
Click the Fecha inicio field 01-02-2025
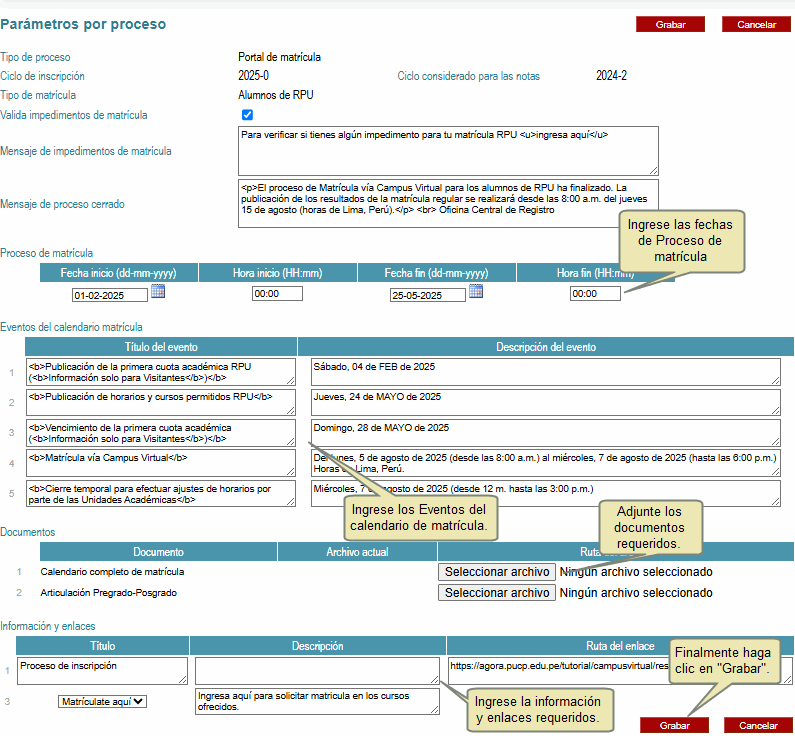point(110,295)
